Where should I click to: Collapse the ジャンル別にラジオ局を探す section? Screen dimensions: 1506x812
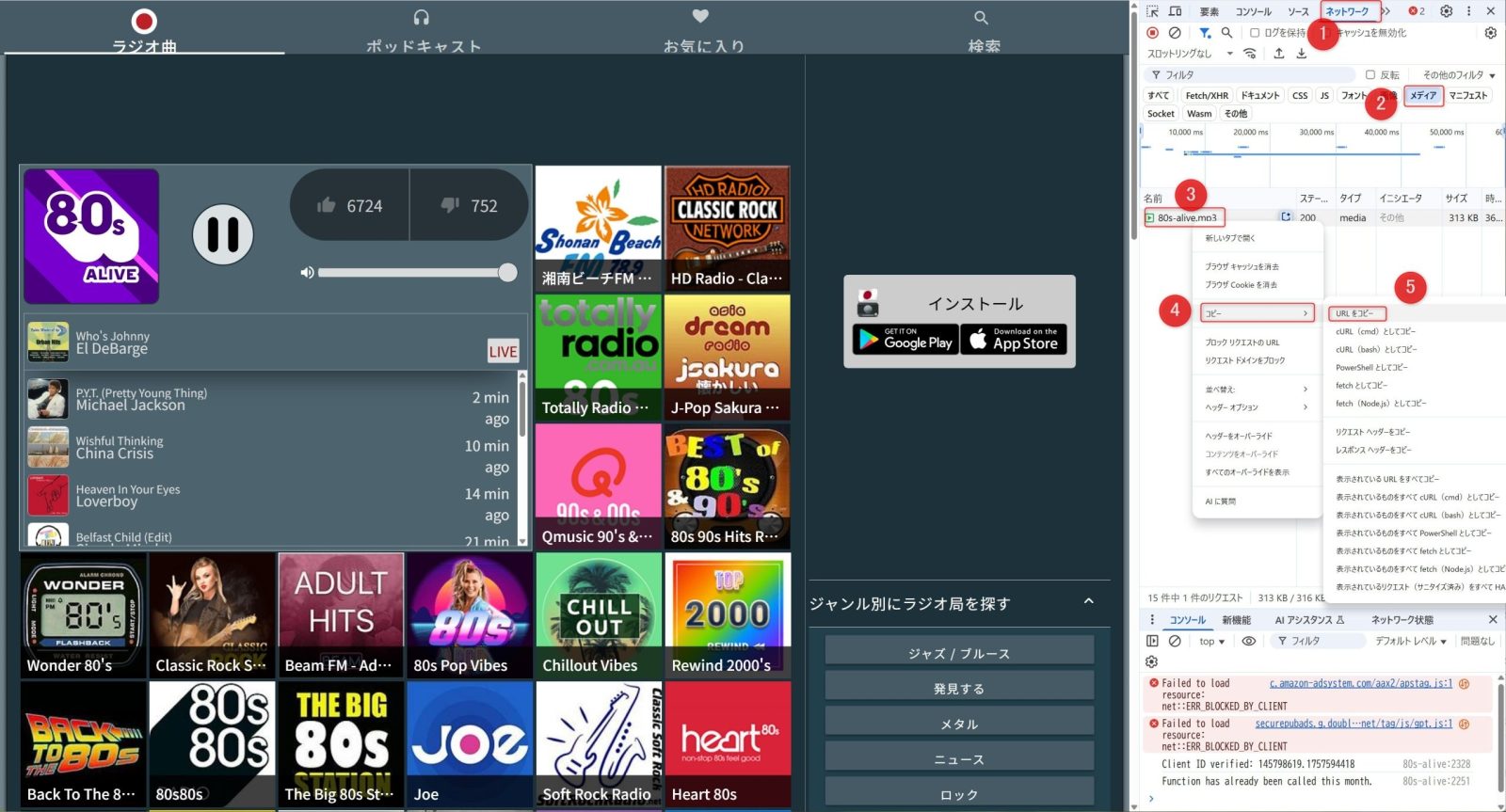pos(1089,601)
